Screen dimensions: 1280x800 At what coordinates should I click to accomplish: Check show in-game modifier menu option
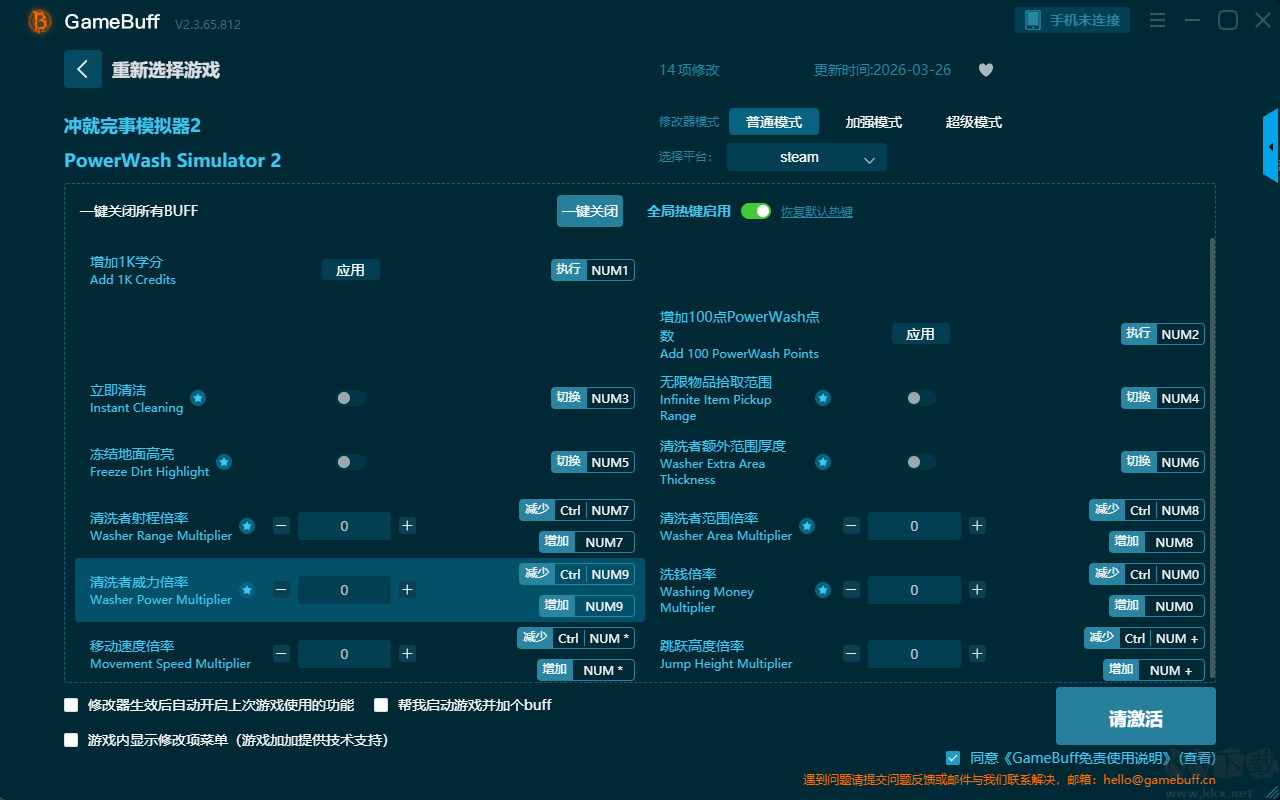[71, 741]
